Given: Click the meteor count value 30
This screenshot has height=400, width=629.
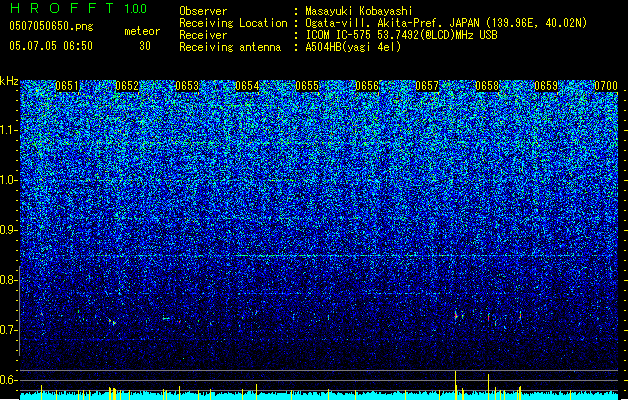Looking at the screenshot, I should (145, 46).
